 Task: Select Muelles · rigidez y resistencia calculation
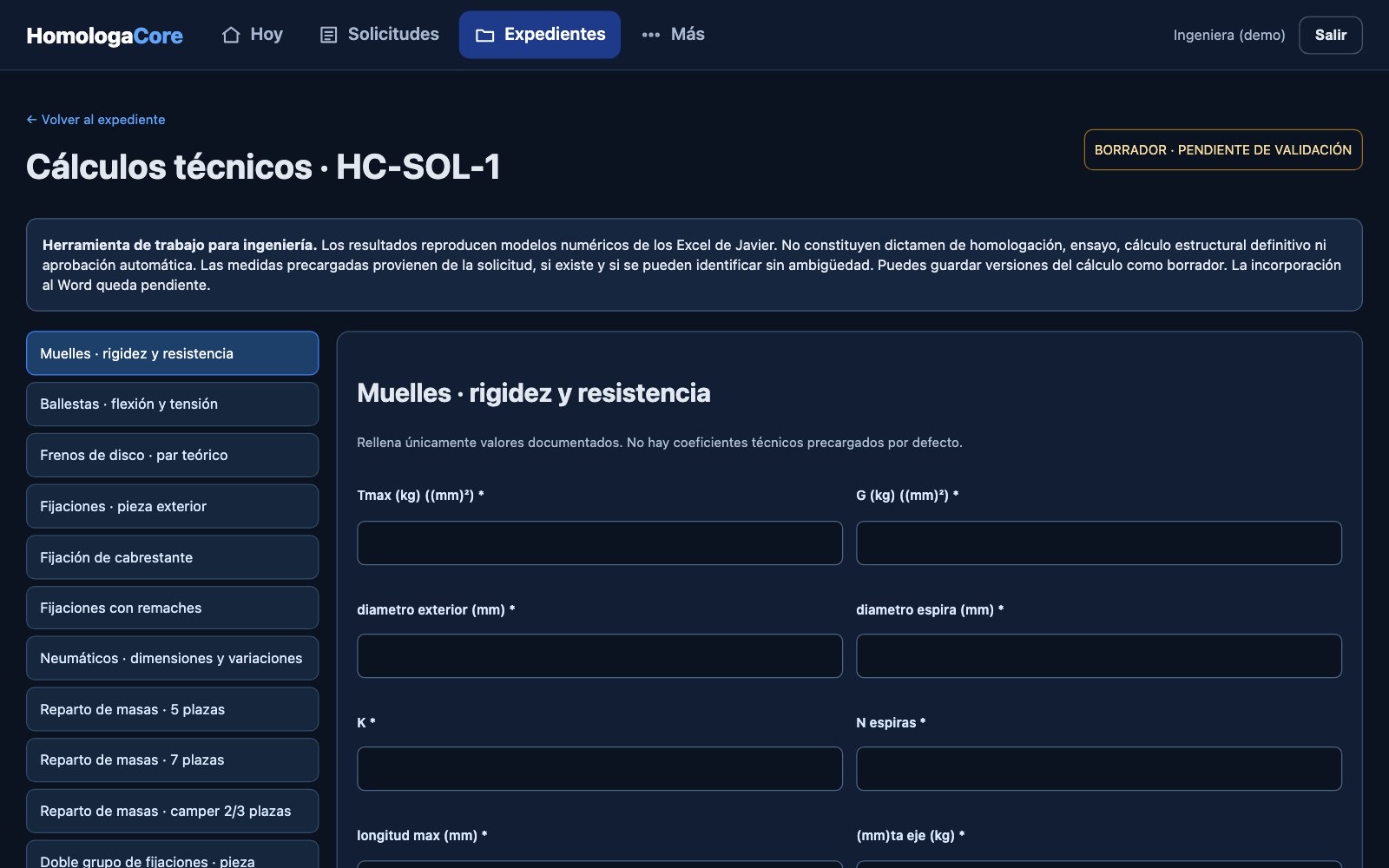tap(172, 353)
